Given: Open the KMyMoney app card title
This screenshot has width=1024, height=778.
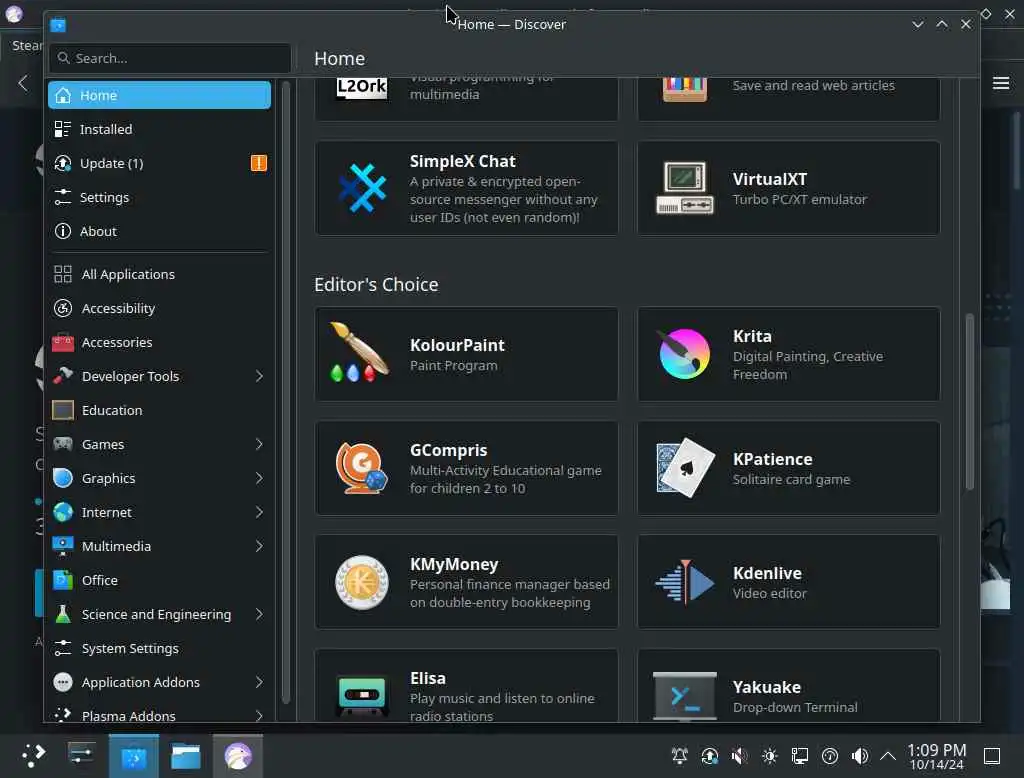Looking at the screenshot, I should pyautogui.click(x=454, y=564).
